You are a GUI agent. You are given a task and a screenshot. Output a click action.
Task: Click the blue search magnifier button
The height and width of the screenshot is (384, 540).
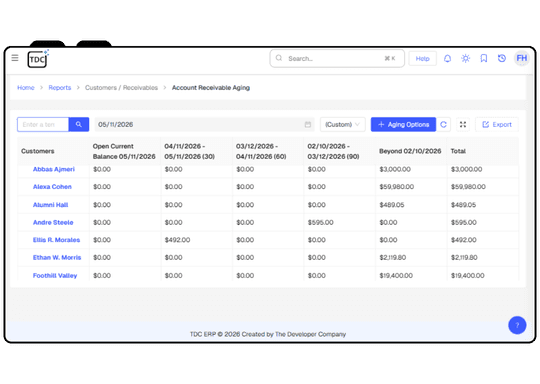click(79, 124)
